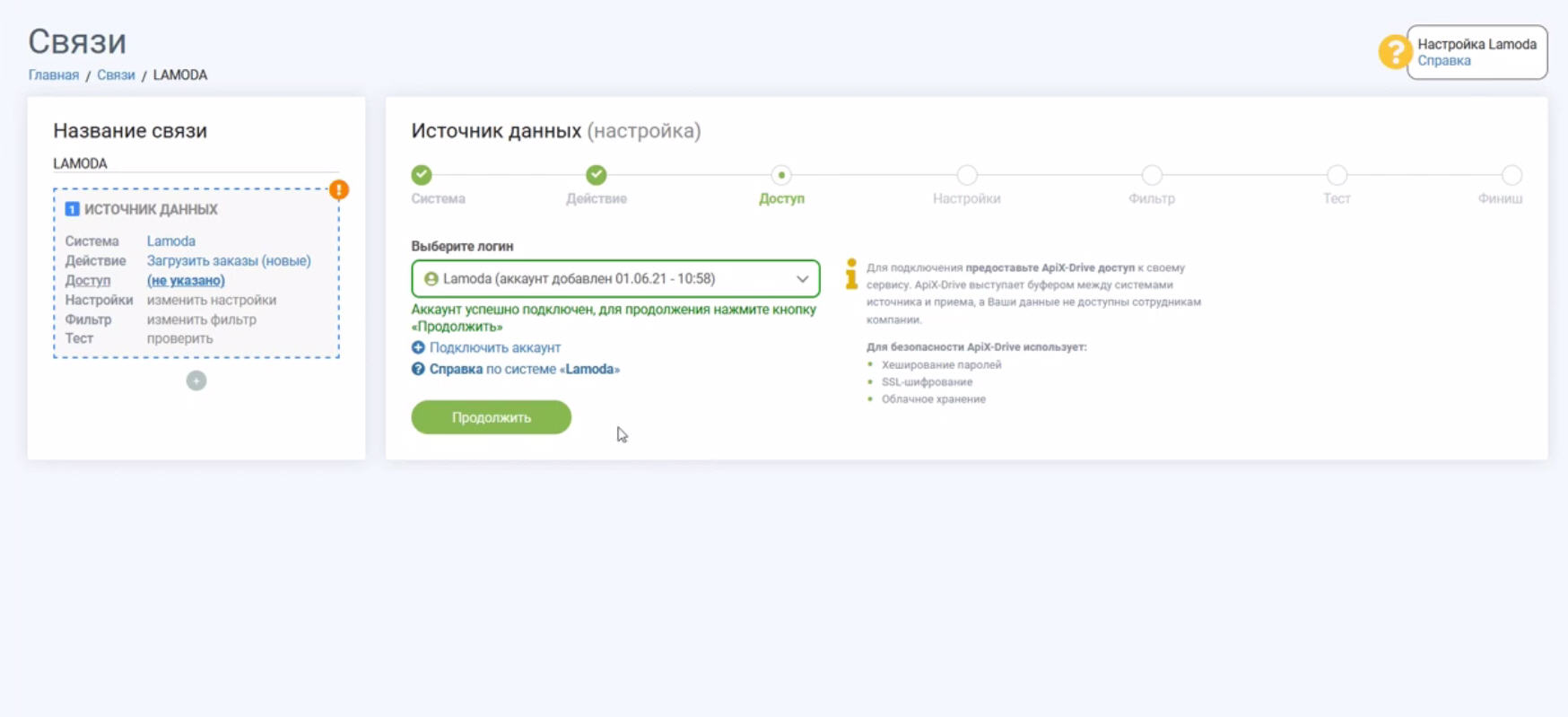
Task: Edit the connection name field LAMODA
Action: pyautogui.click(x=196, y=163)
